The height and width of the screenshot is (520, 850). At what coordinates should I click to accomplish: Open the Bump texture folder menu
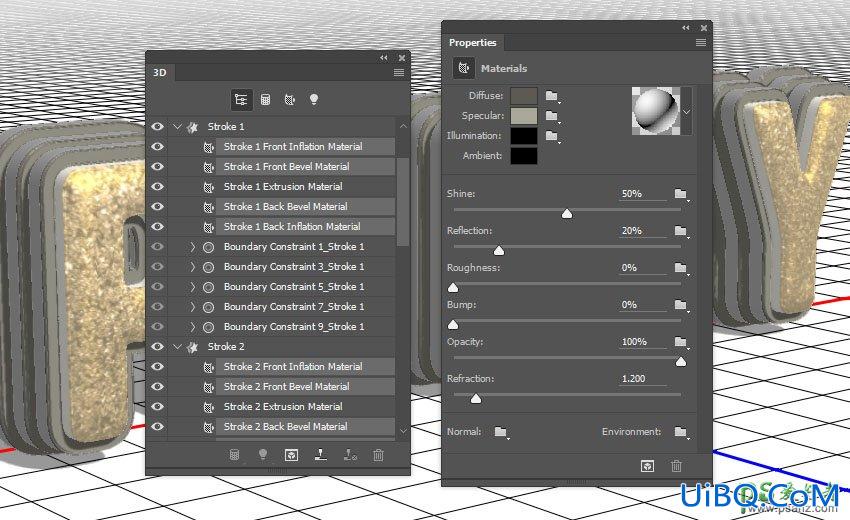click(x=681, y=305)
